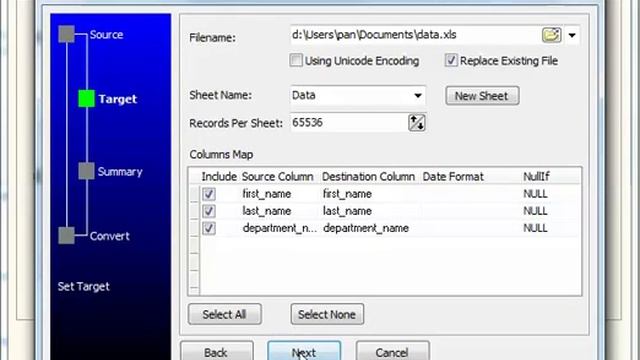Image resolution: width=640 pixels, height=360 pixels.
Task: Select destination cell department_name
Action: point(366,228)
